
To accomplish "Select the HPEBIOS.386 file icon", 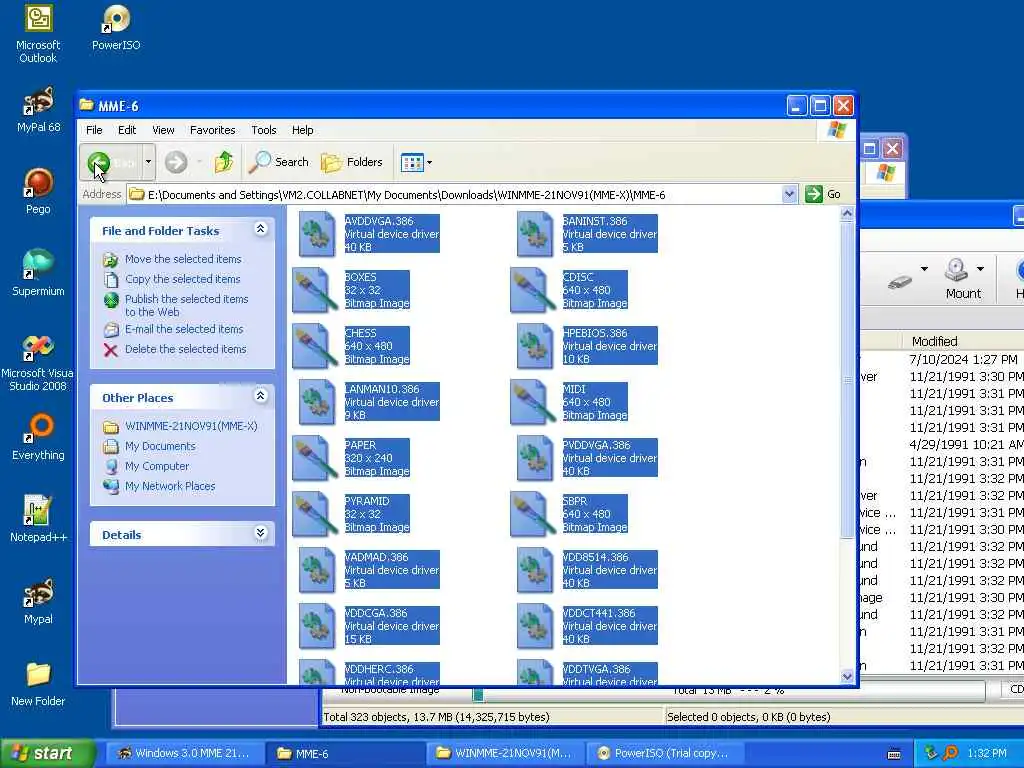I will click(534, 346).
